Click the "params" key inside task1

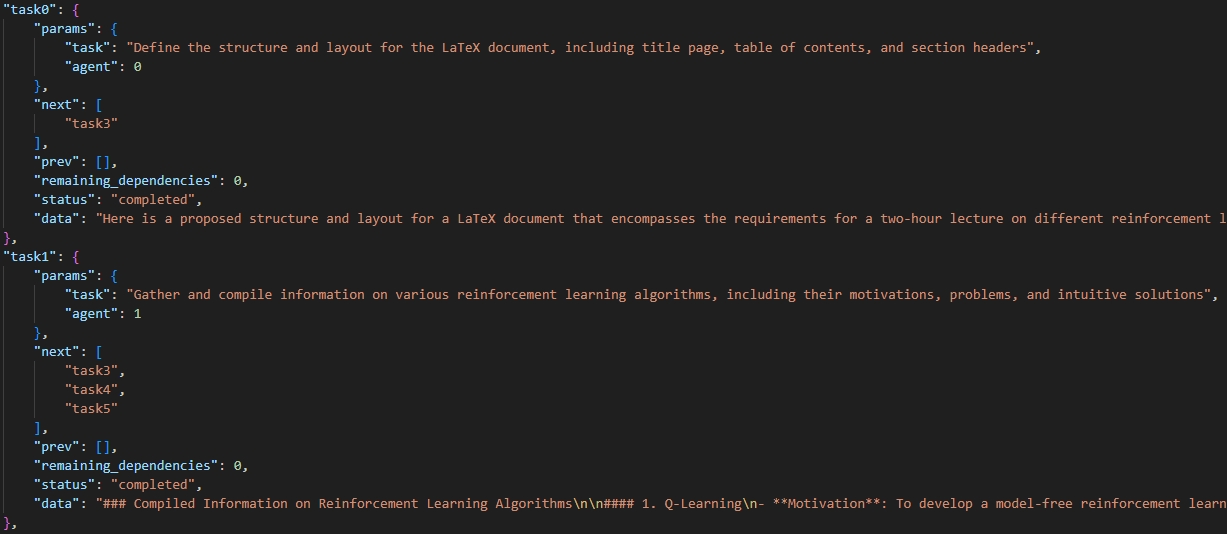click(x=64, y=275)
